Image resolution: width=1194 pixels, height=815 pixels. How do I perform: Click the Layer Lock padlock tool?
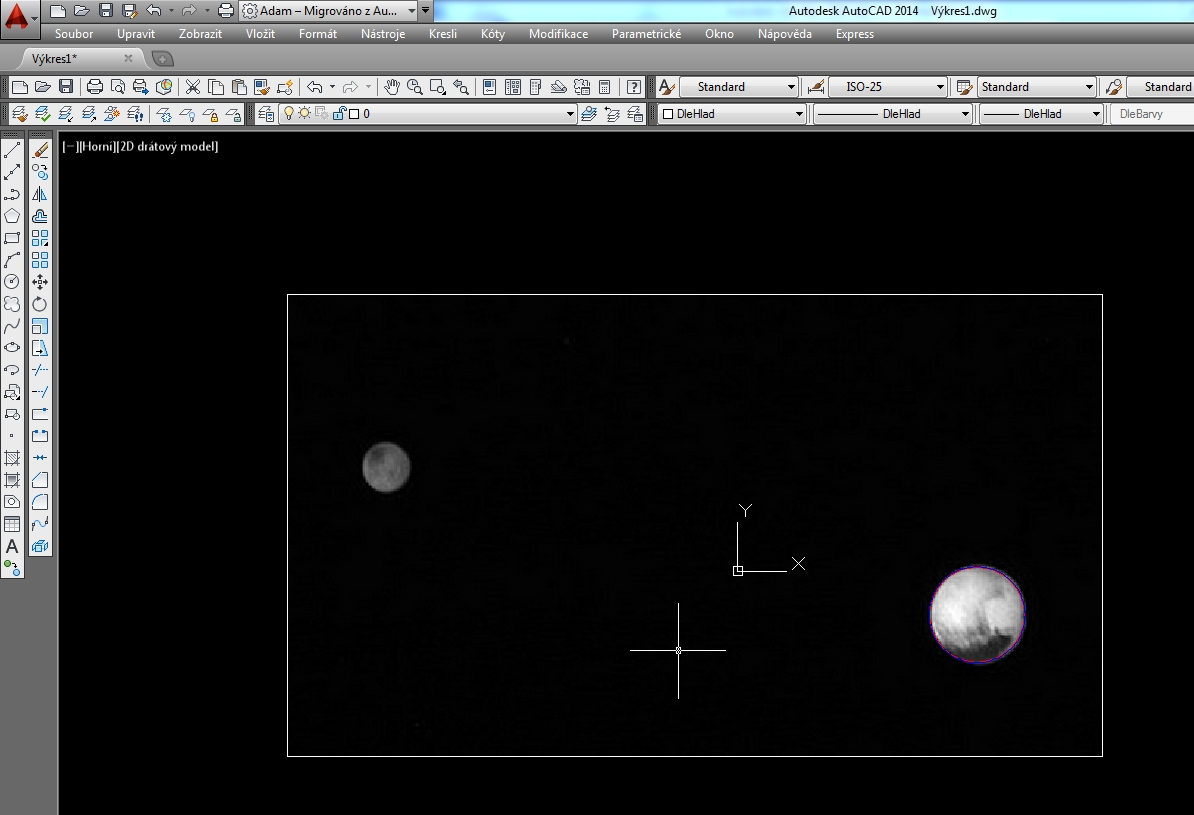210,114
